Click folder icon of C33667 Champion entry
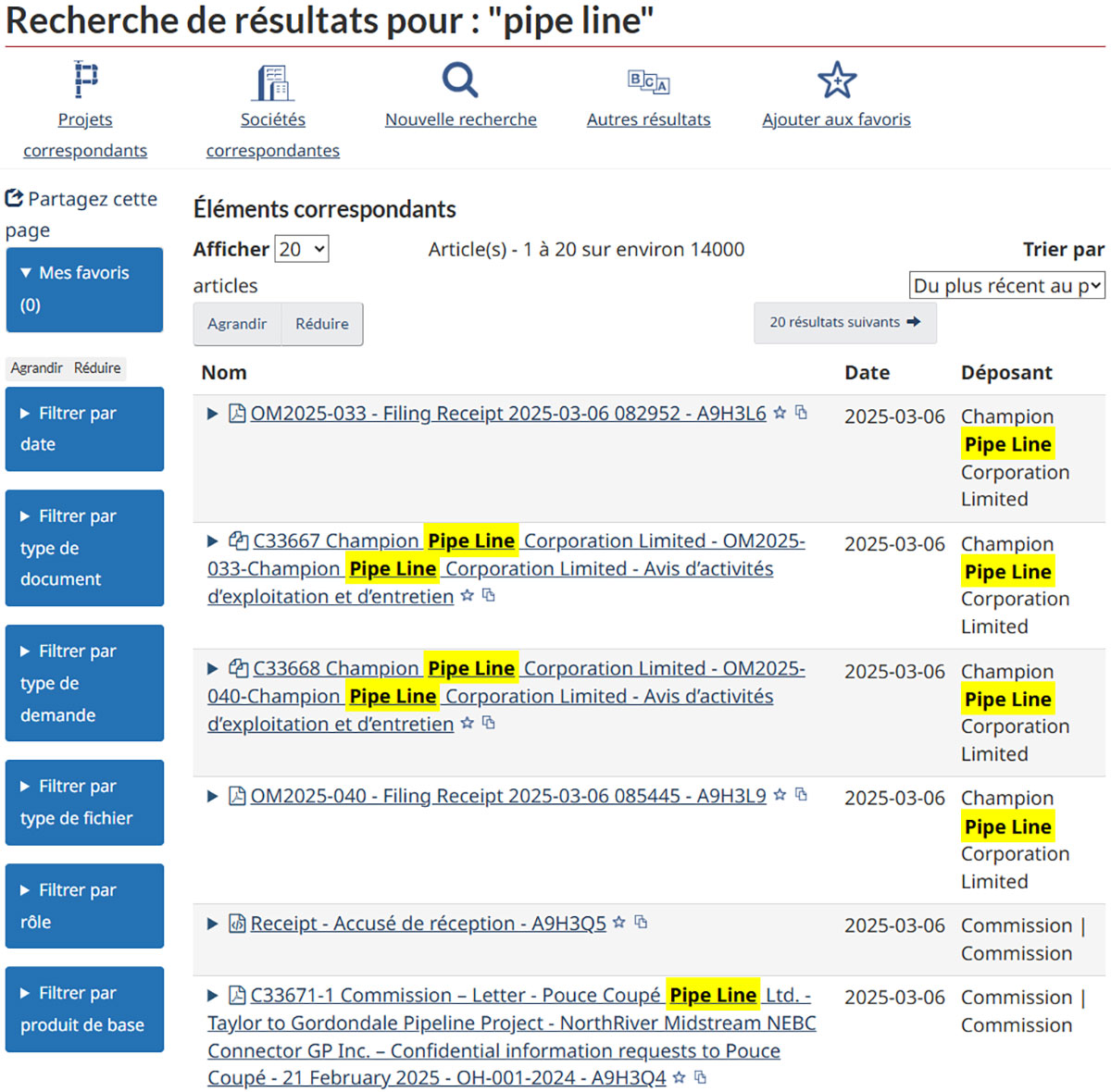Image resolution: width=1111 pixels, height=1092 pixels. pos(239,540)
